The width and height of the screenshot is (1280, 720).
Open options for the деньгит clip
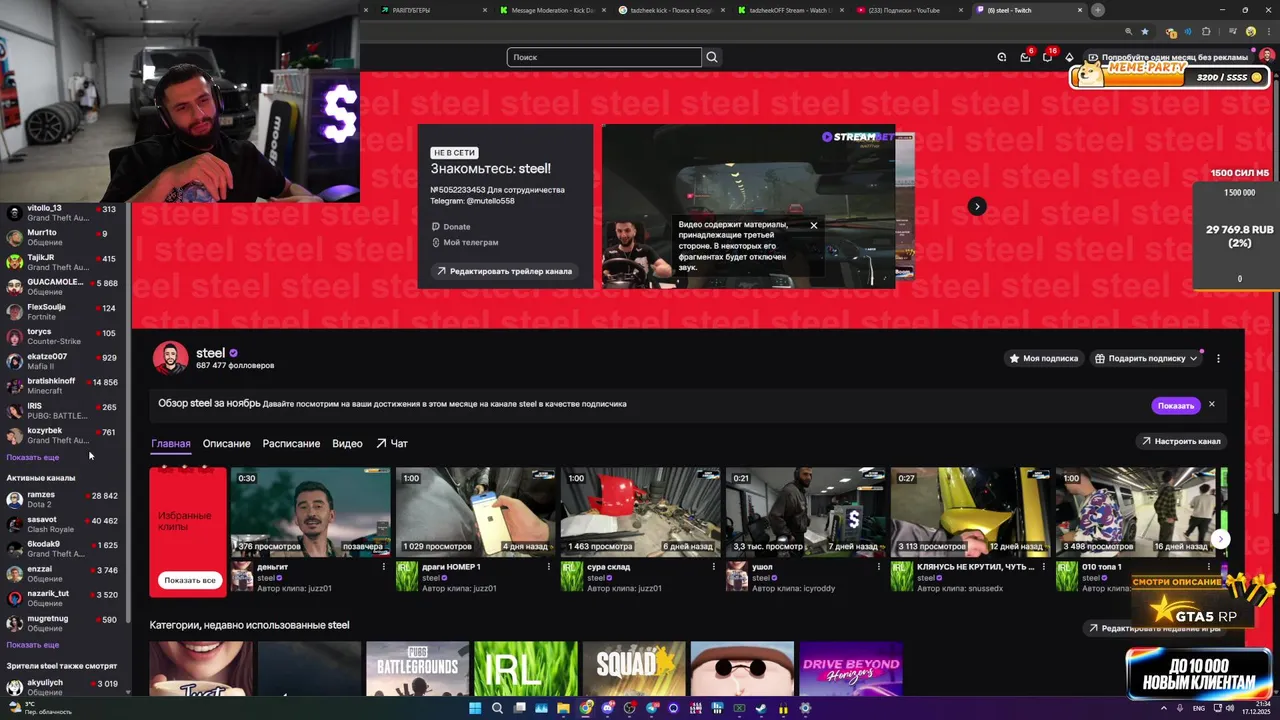click(383, 567)
